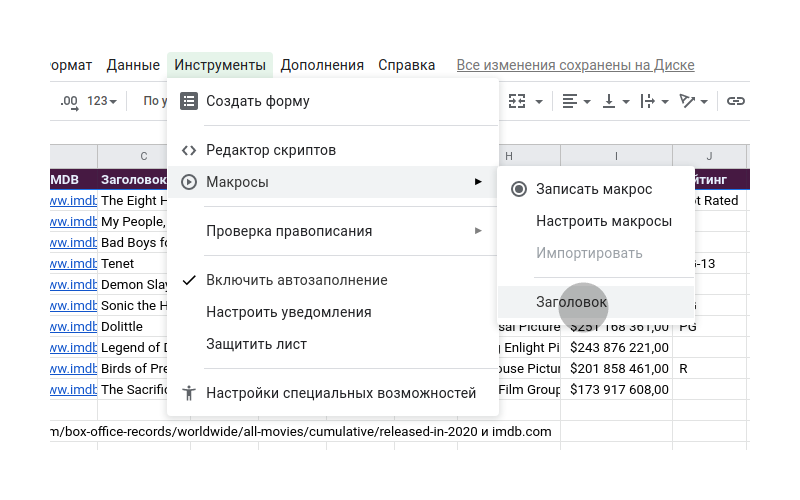
Task: Click the text wrapping icon in toolbar
Action: 647,101
